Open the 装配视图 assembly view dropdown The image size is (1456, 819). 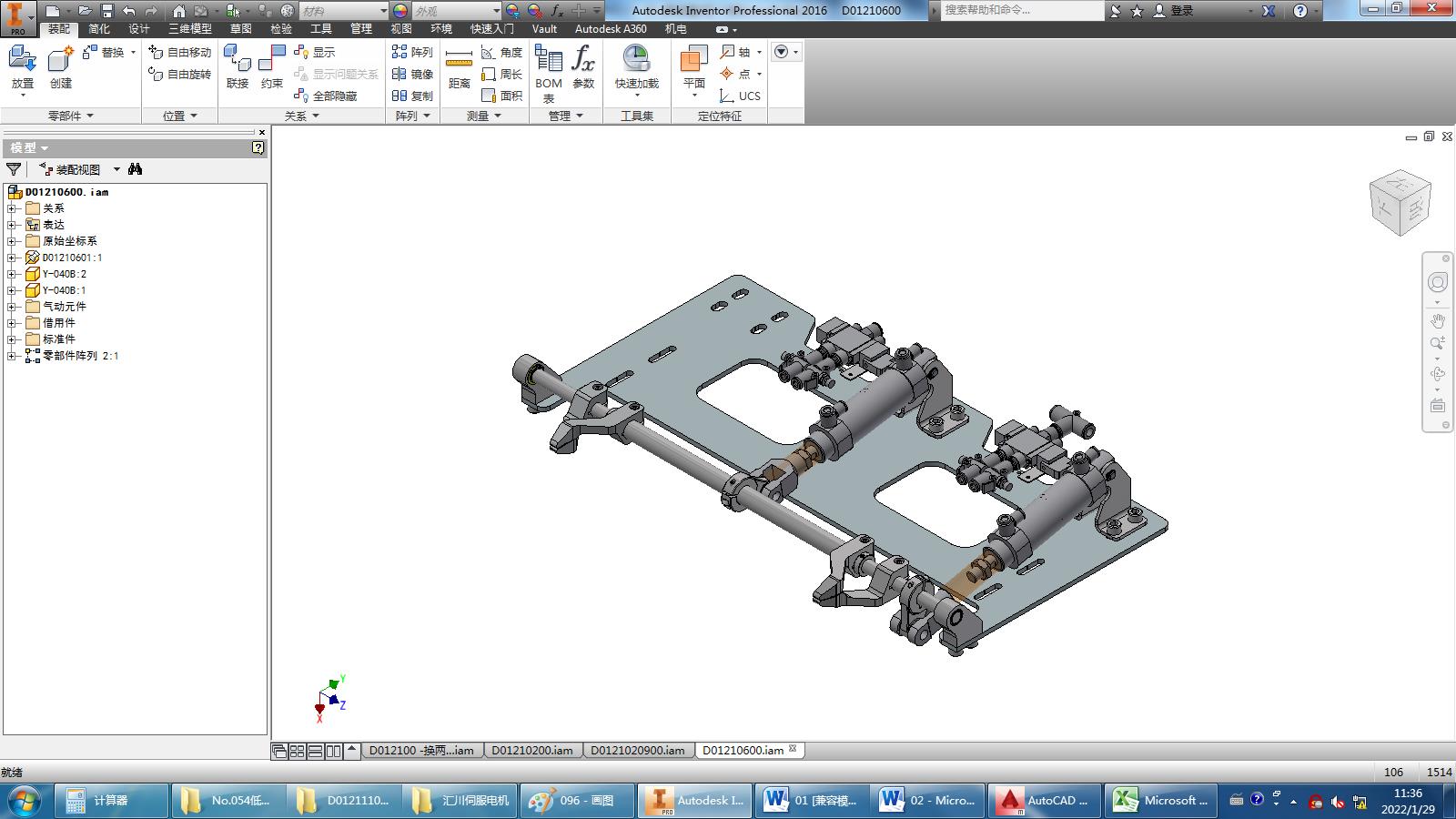(116, 169)
